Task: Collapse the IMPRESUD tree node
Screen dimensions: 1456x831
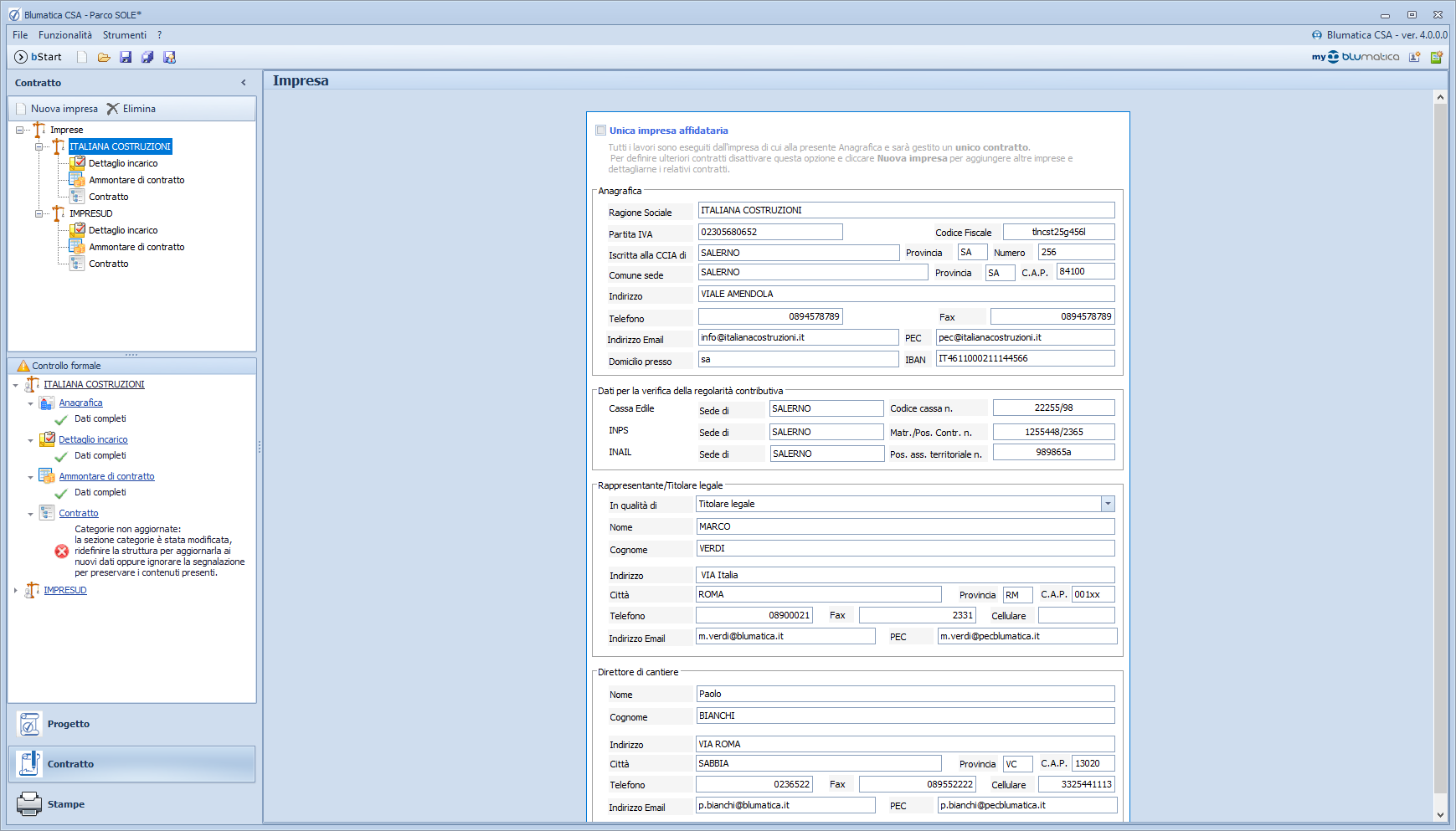Action: pyautogui.click(x=39, y=213)
